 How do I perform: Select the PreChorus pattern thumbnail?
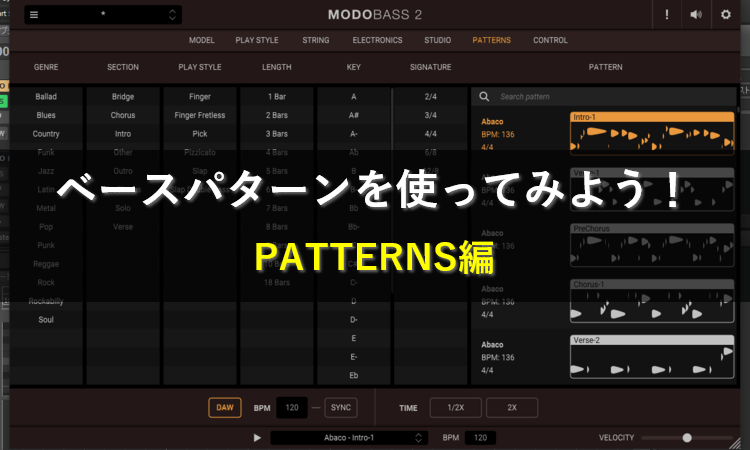point(652,245)
